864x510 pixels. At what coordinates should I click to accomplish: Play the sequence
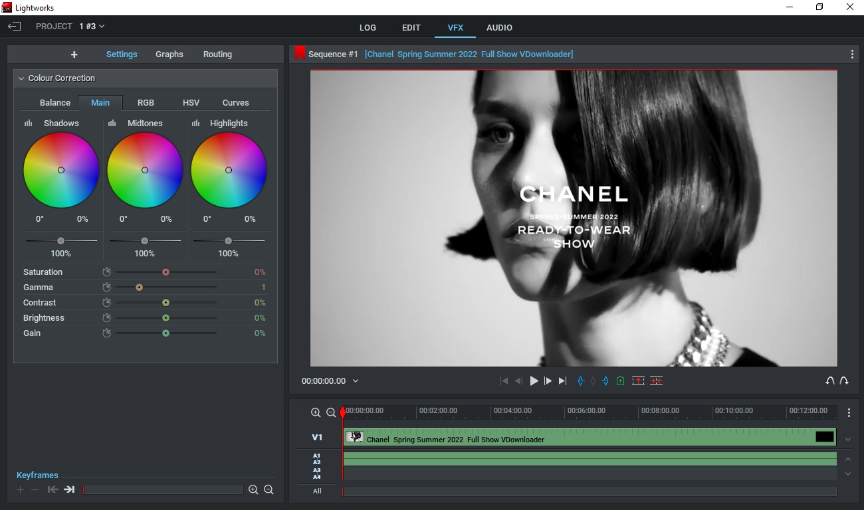(x=533, y=381)
